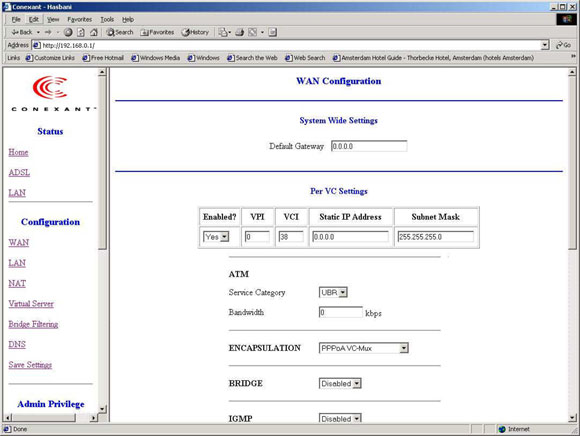This screenshot has height=436, width=580.
Task: Open the WAN configuration link
Action: click(19, 243)
